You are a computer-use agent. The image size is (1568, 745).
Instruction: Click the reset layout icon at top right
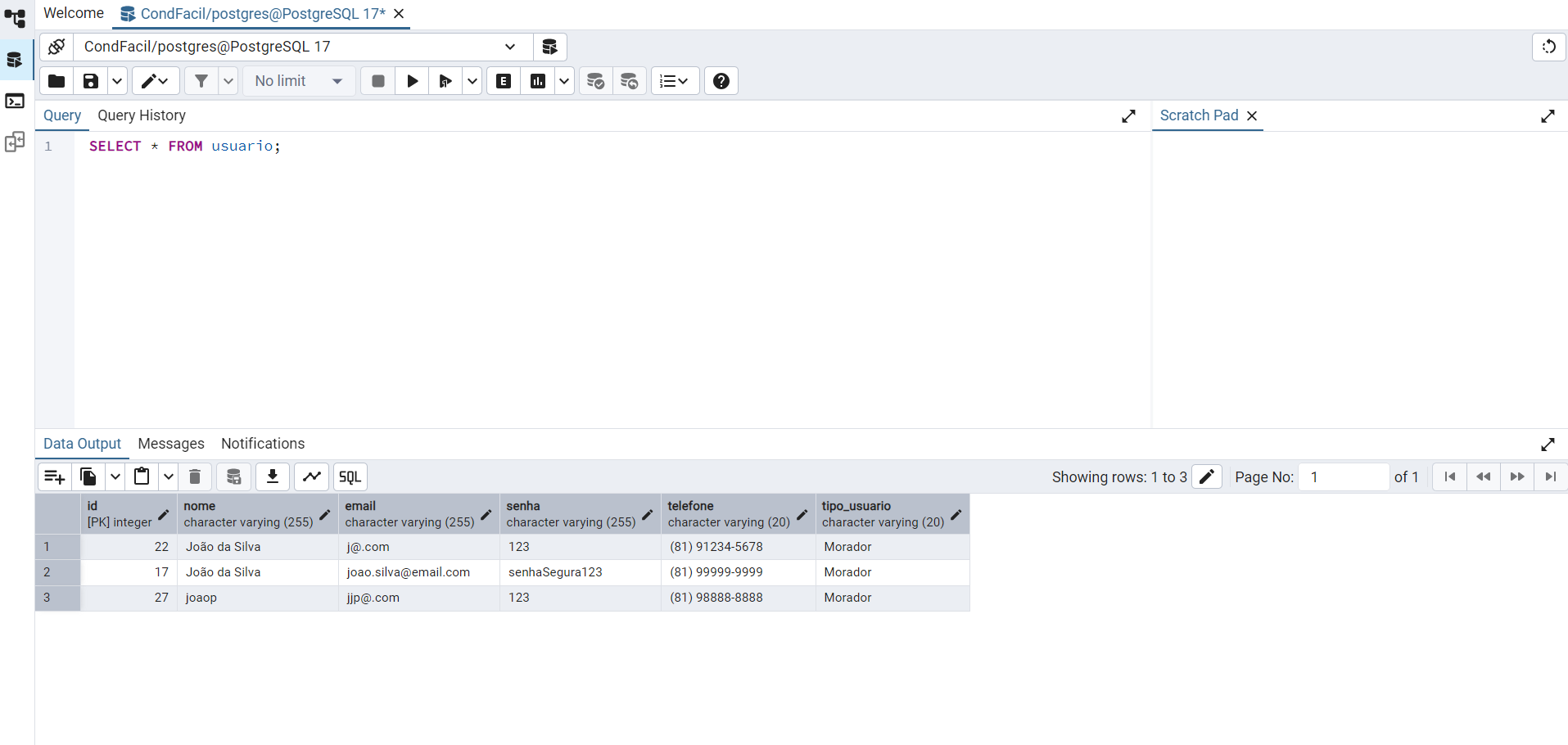[x=1549, y=47]
